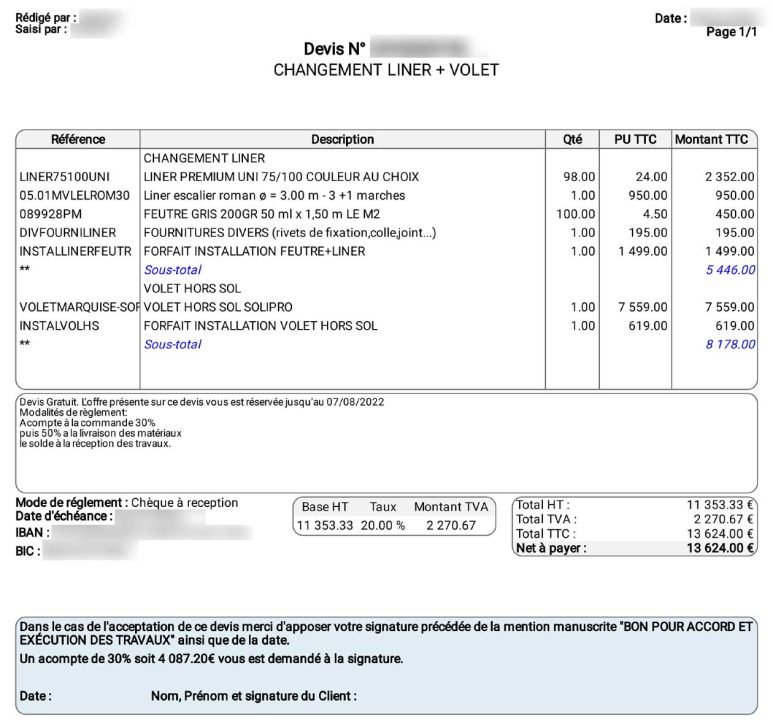Select quantity "98.00"
773x720 pixels.
pyautogui.click(x=579, y=177)
